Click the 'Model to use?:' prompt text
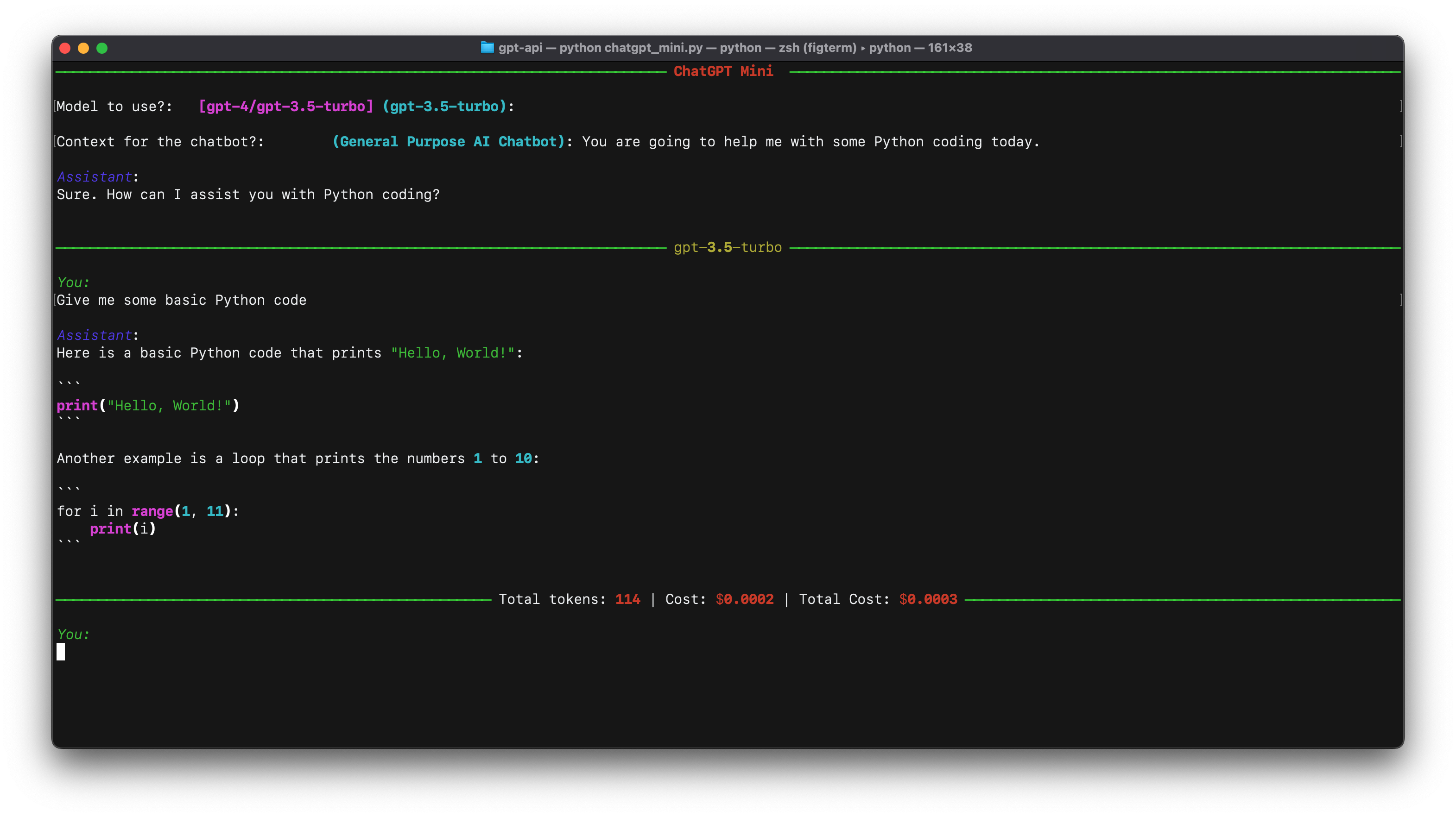 coord(115,106)
